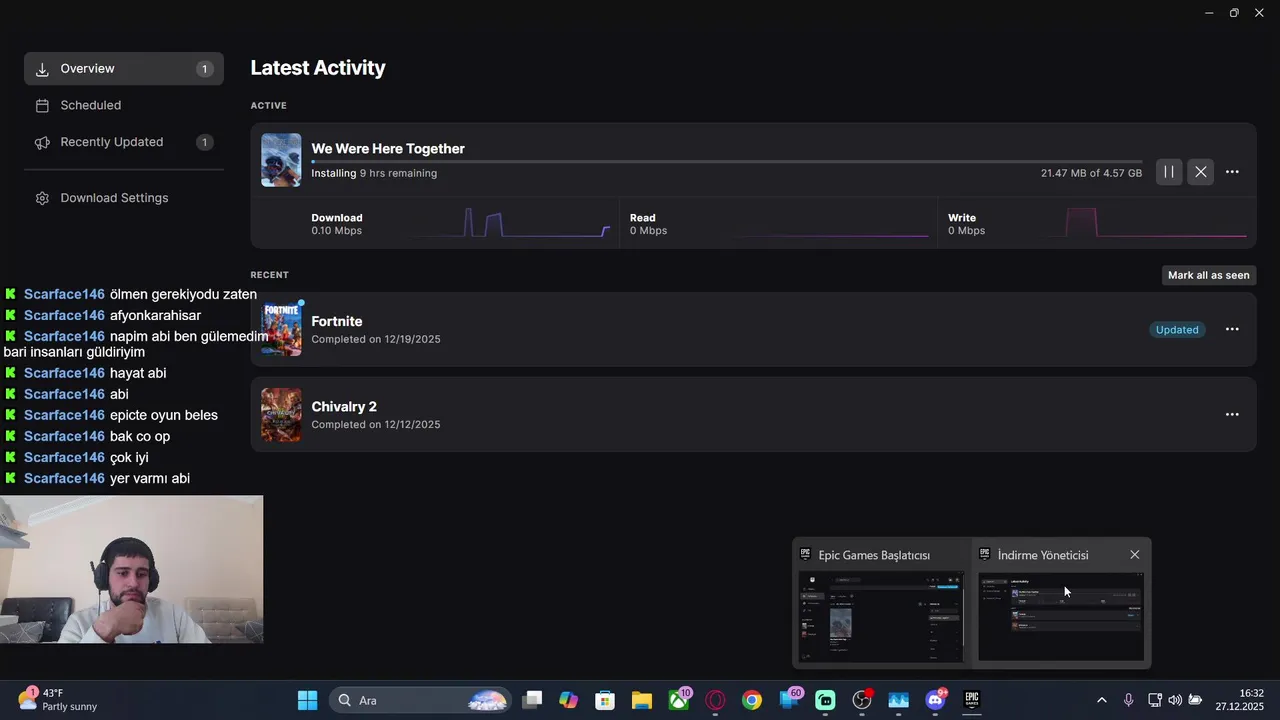The height and width of the screenshot is (720, 1280).
Task: Open File Explorer from the taskbar
Action: point(641,700)
